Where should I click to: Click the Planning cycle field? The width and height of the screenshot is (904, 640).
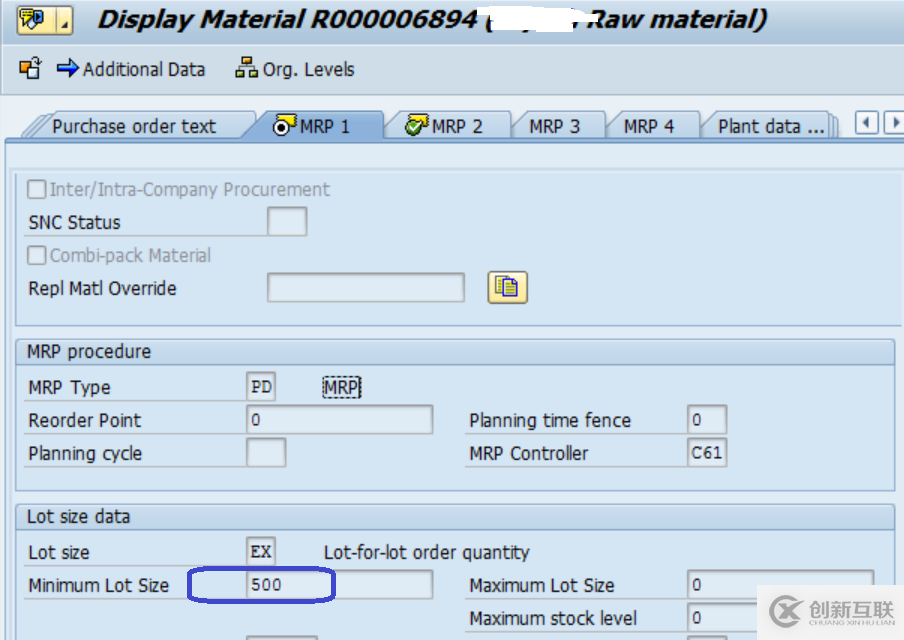point(266,453)
